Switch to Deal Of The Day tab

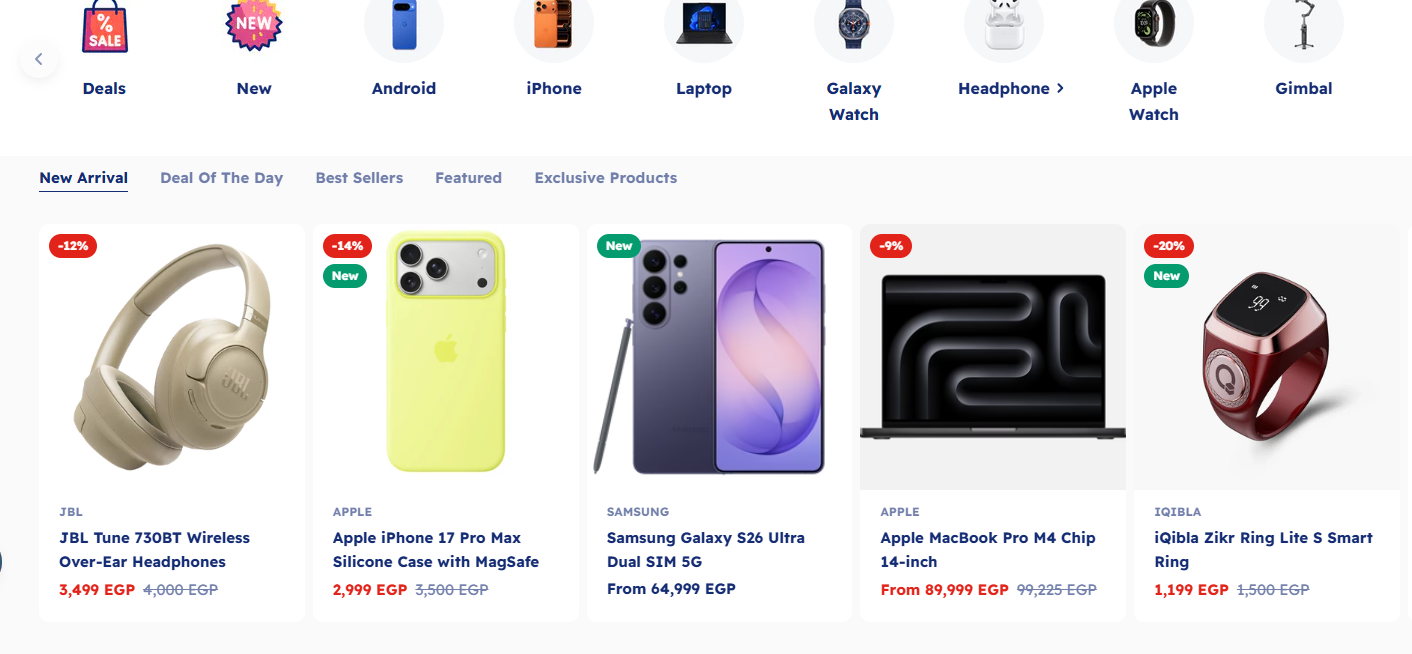(x=221, y=178)
